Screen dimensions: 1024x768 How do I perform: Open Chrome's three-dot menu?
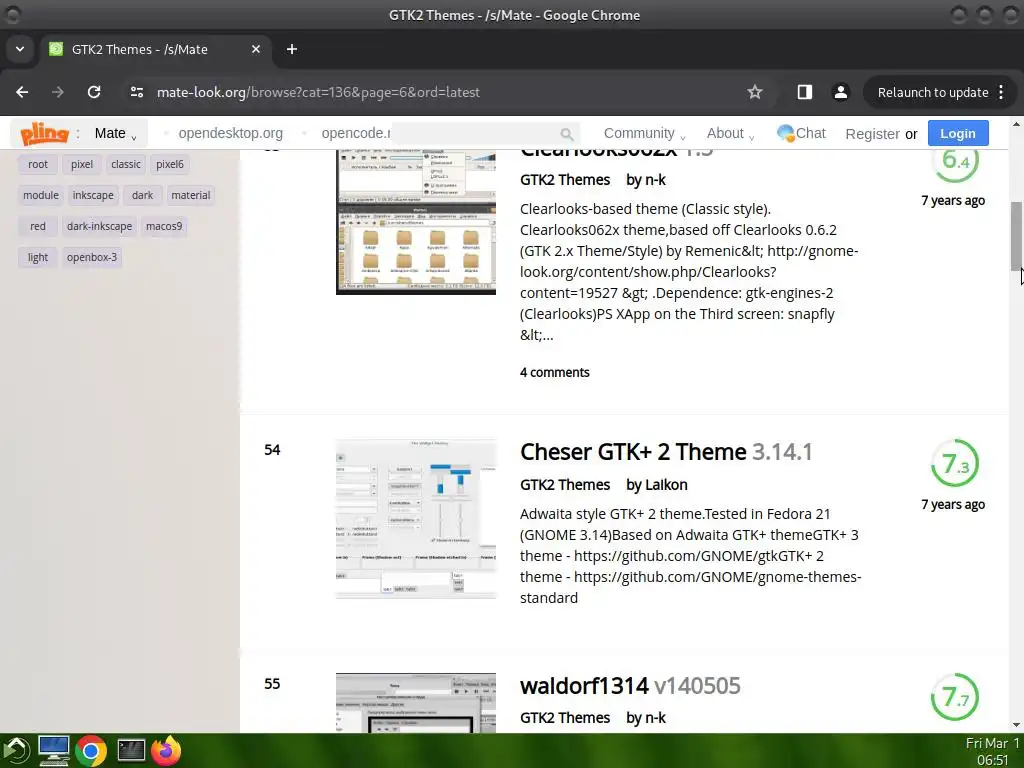click(x=1001, y=92)
